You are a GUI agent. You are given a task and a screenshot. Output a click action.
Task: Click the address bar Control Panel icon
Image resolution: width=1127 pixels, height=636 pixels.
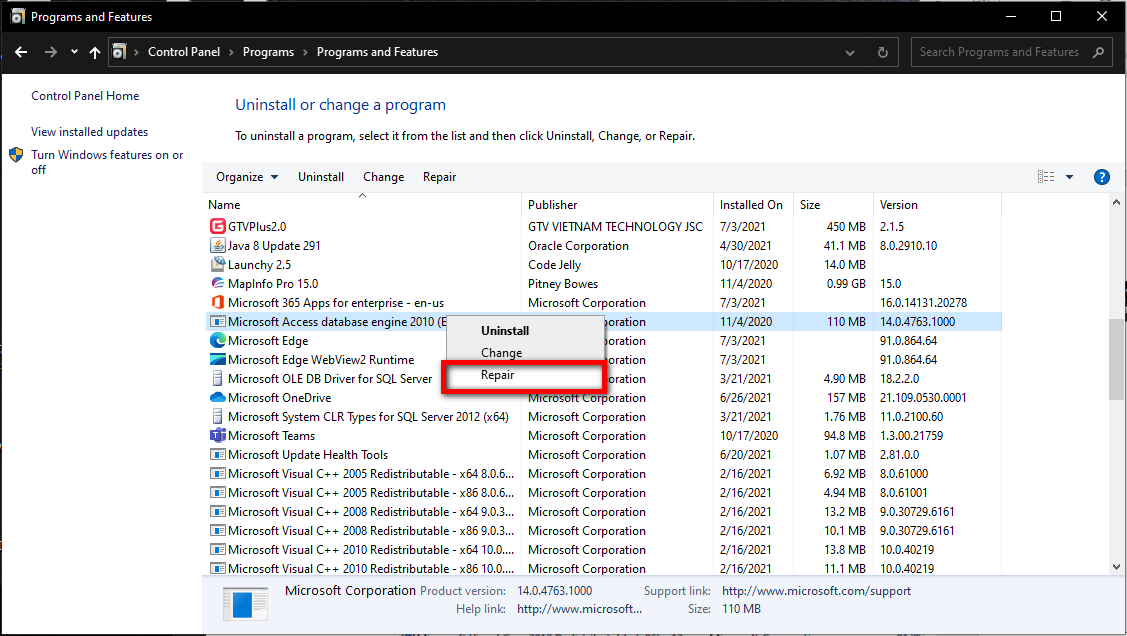pos(119,52)
